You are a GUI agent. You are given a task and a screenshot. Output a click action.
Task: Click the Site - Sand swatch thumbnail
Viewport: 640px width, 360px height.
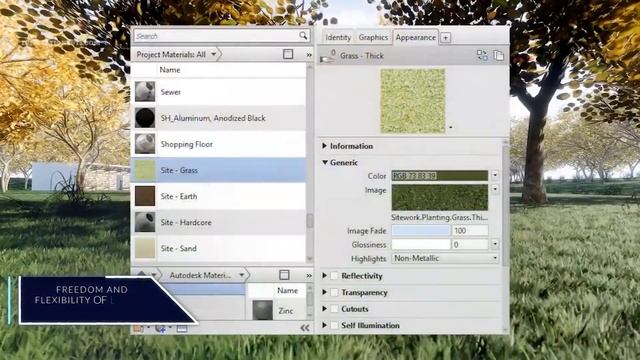145,248
